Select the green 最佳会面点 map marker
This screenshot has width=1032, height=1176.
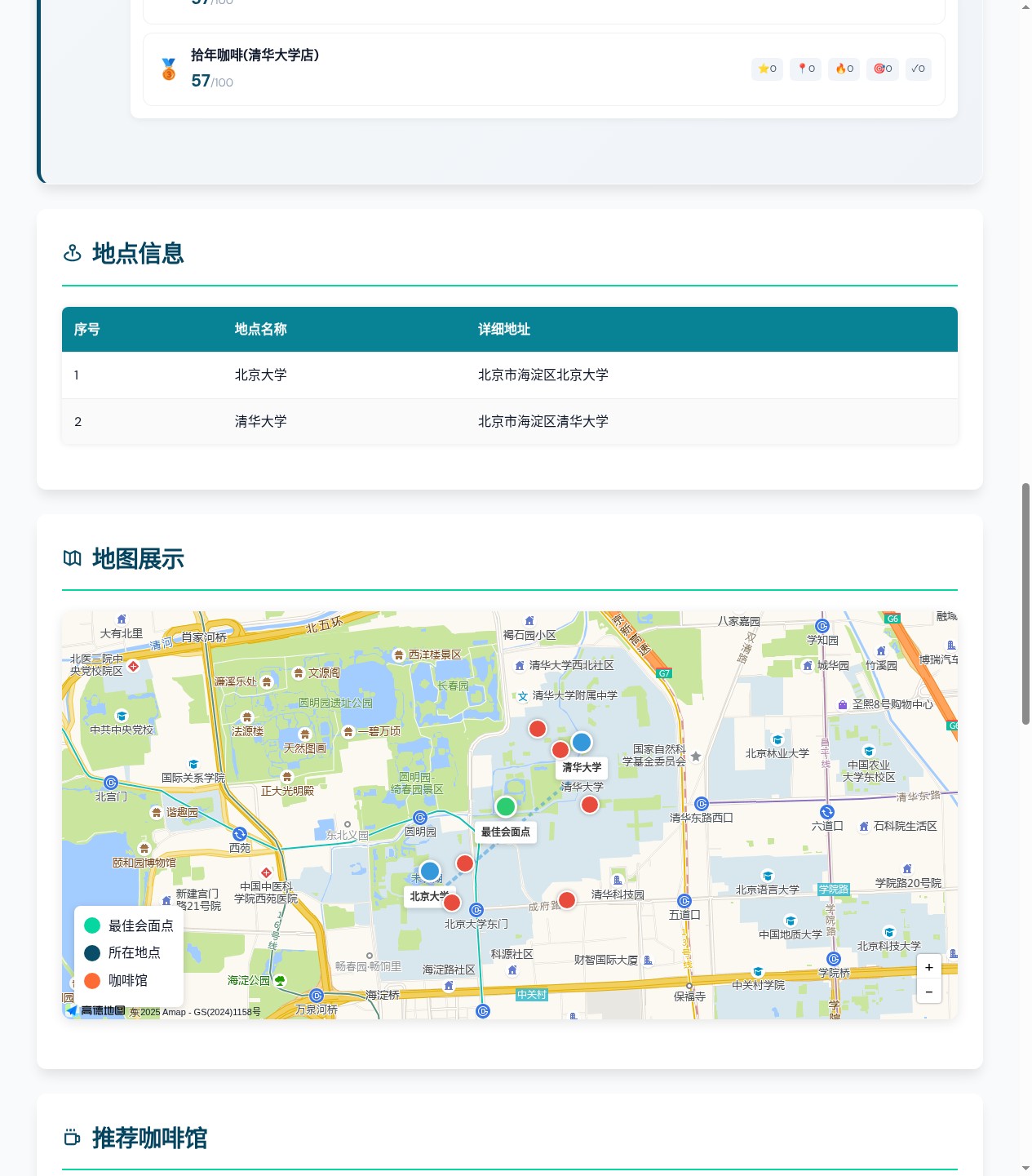(506, 807)
